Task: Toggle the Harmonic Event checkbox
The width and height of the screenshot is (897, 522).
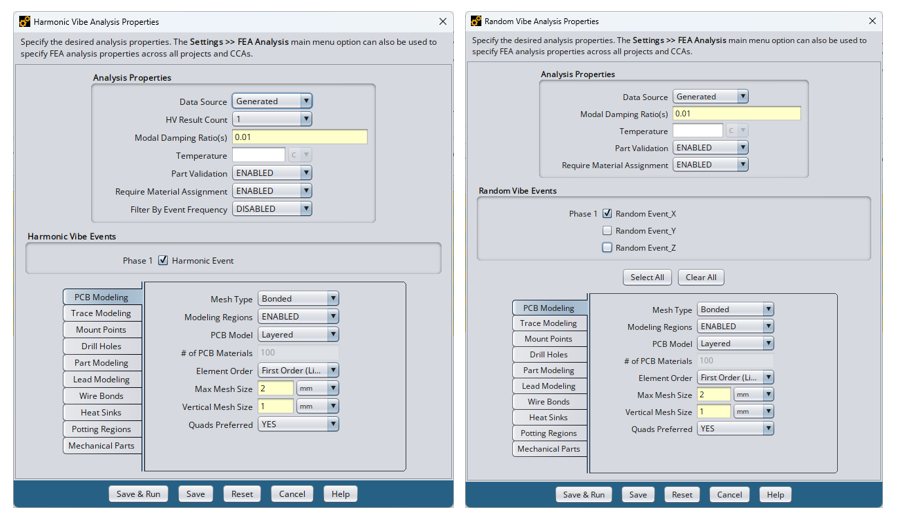Action: (x=163, y=261)
